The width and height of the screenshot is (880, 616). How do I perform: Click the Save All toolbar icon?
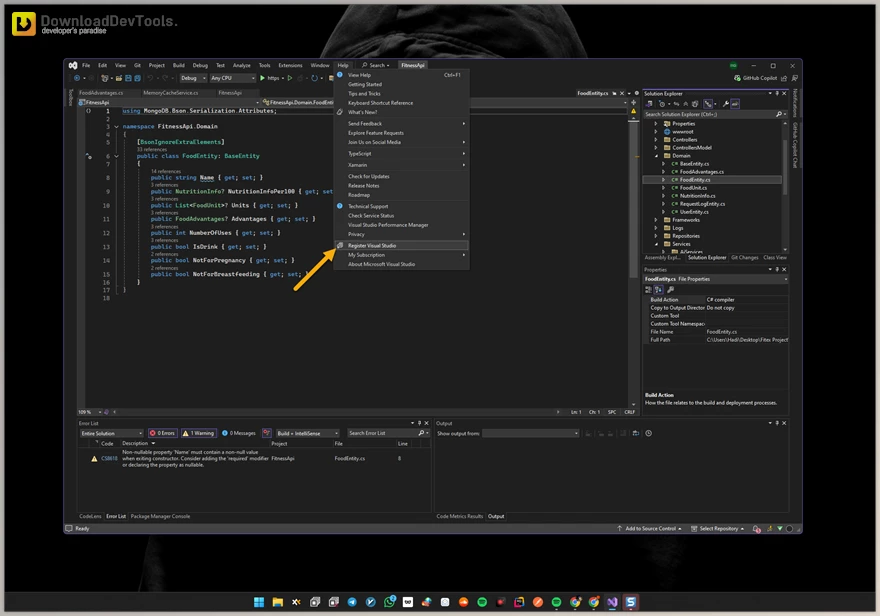[x=137, y=78]
